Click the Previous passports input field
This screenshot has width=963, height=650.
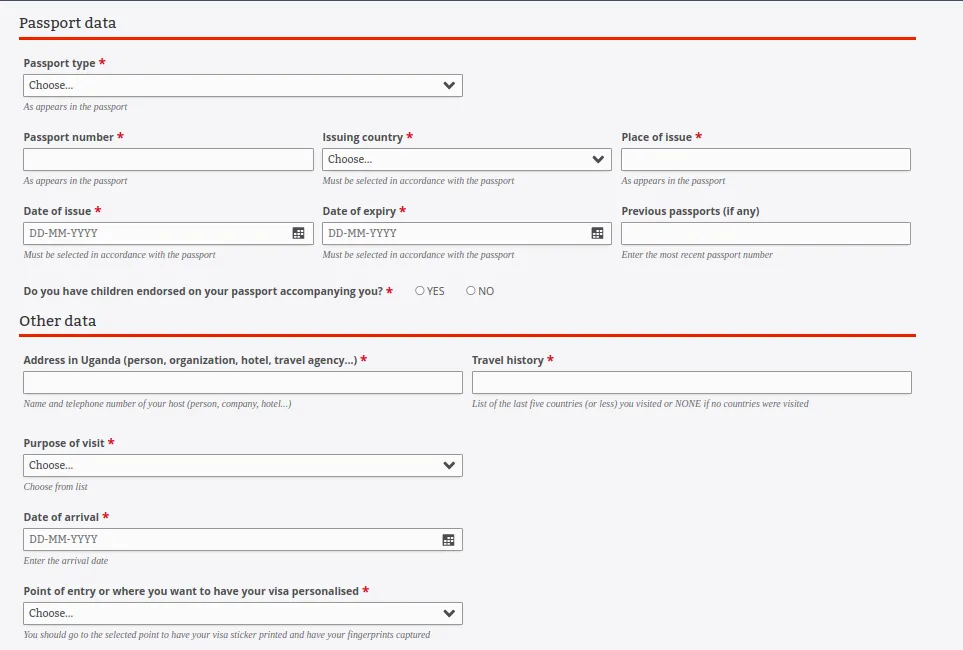(765, 233)
